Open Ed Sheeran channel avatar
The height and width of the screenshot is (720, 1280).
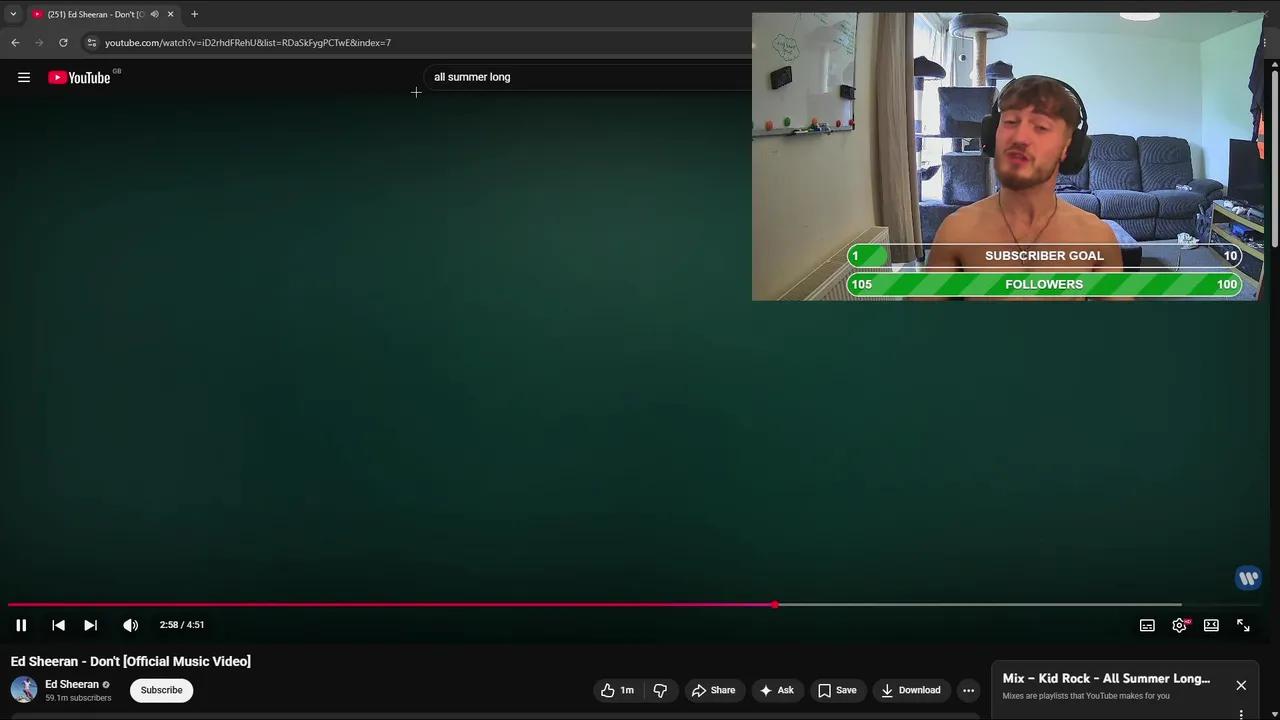[24, 690]
